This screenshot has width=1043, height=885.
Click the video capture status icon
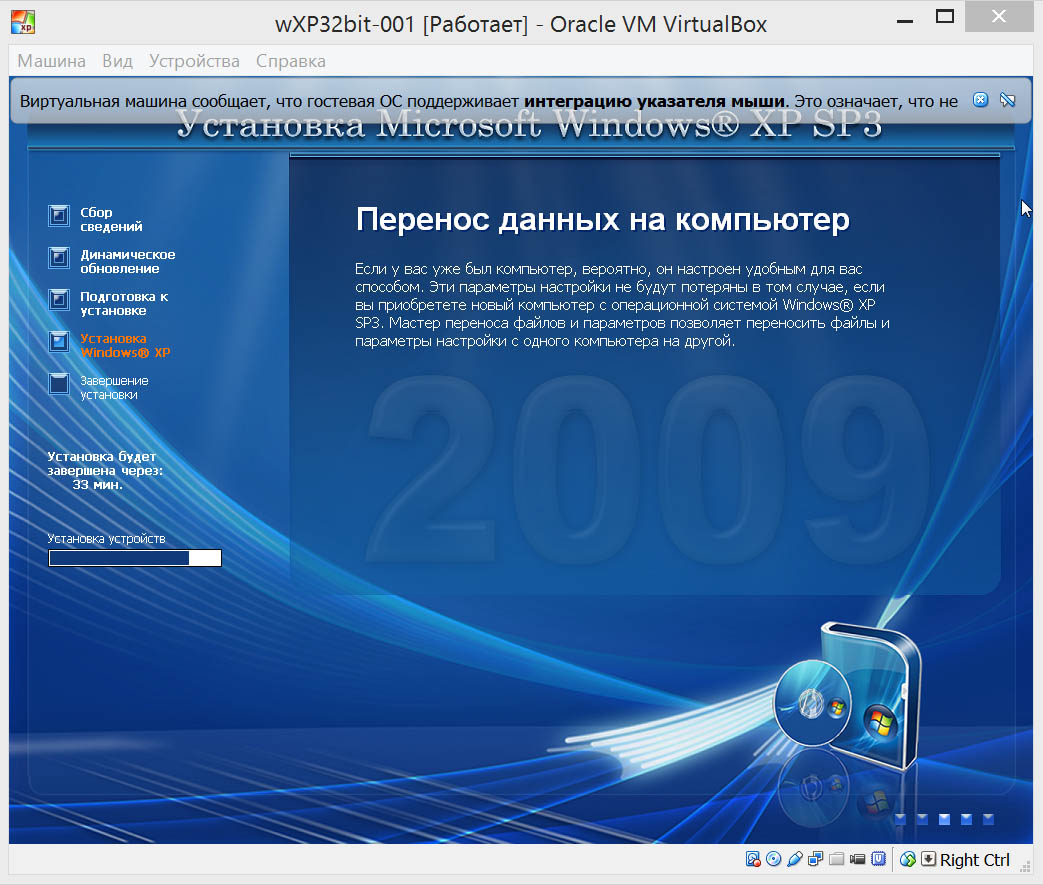coord(857,859)
